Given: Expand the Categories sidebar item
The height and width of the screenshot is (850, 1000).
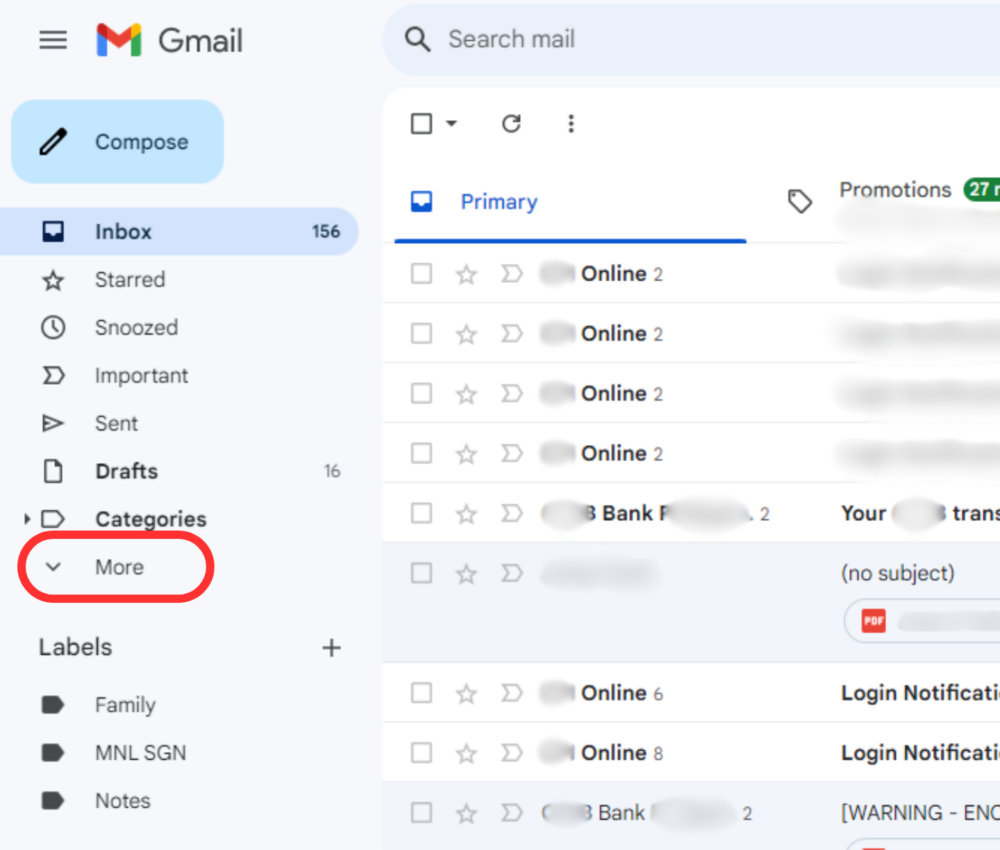Looking at the screenshot, I should pyautogui.click(x=27, y=518).
